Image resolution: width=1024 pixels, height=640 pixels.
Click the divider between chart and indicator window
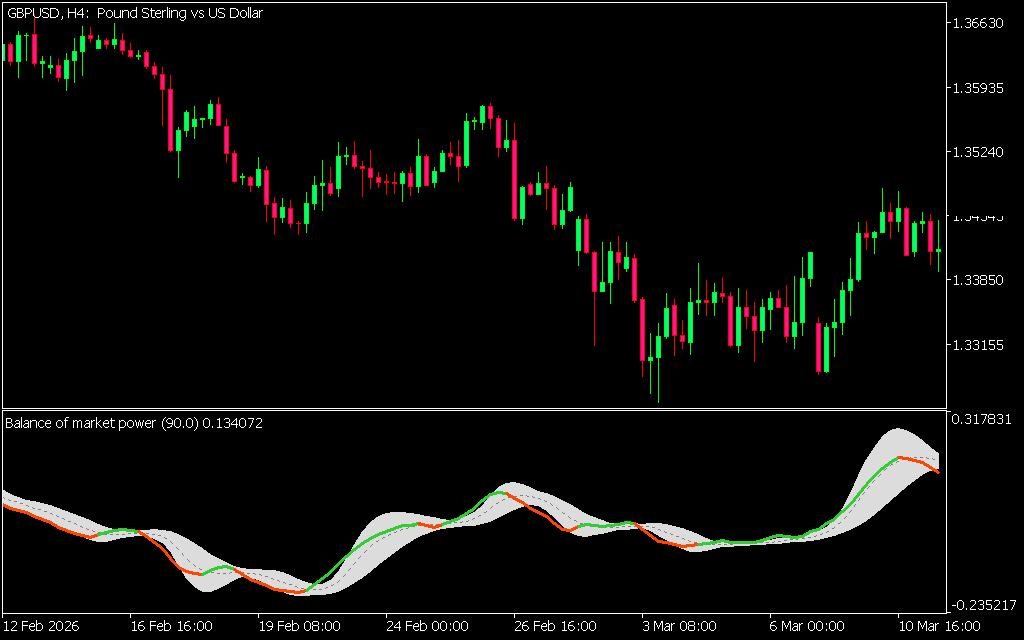point(472,409)
